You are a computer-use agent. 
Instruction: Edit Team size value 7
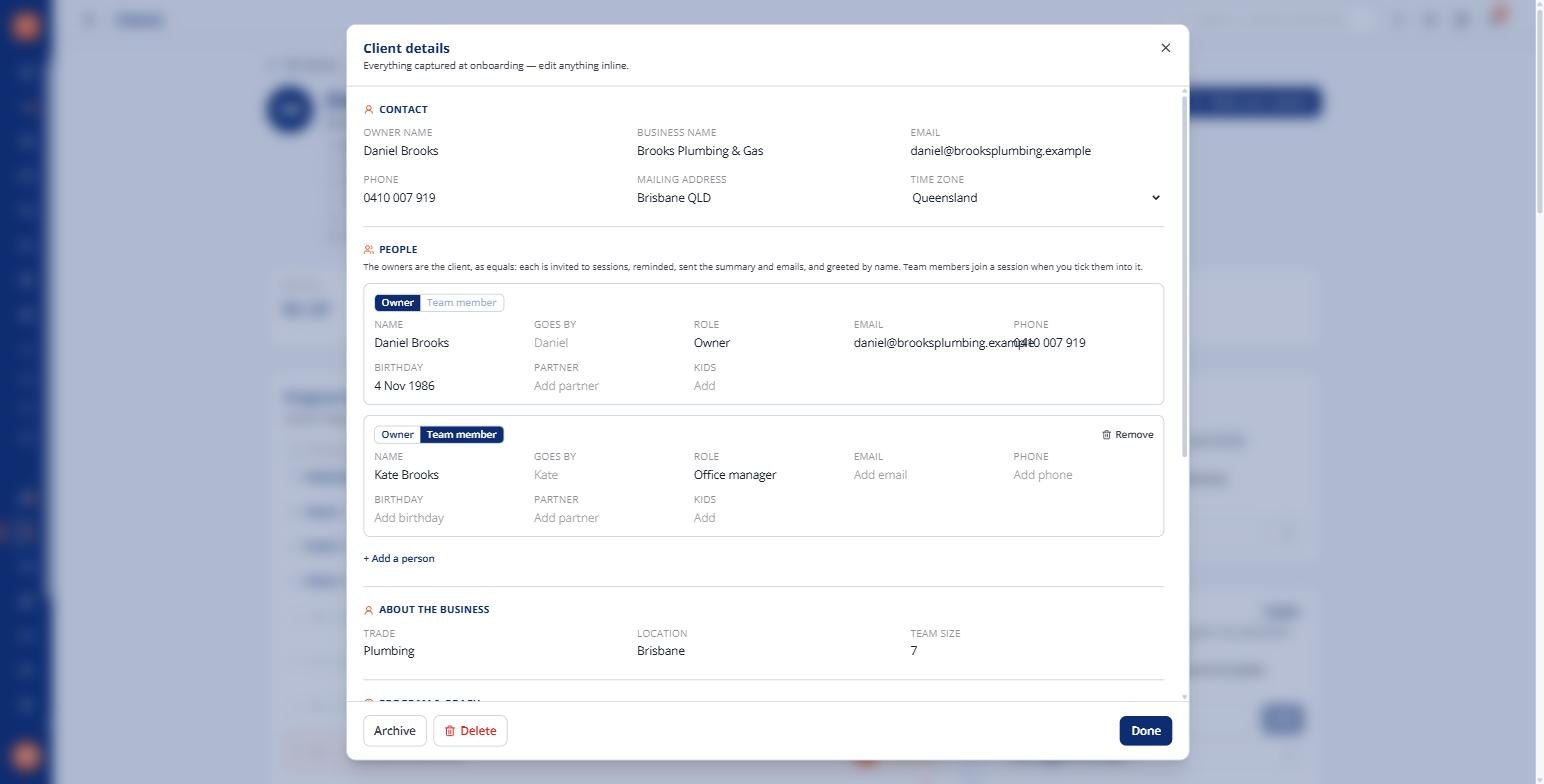pos(1036,651)
